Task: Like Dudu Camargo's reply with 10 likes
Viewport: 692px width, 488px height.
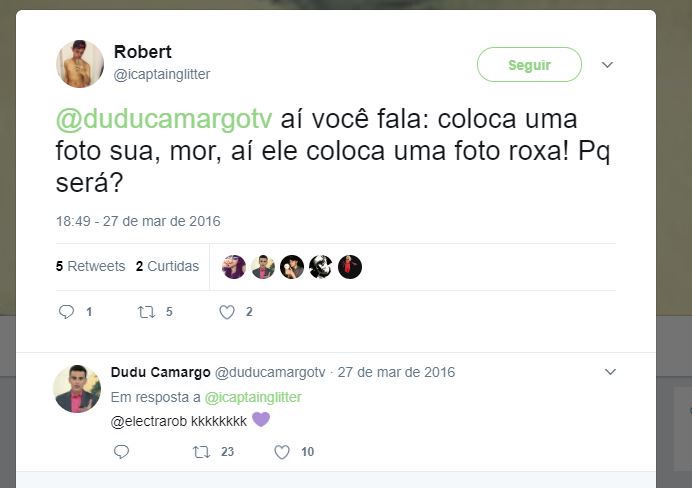Action: (282, 451)
